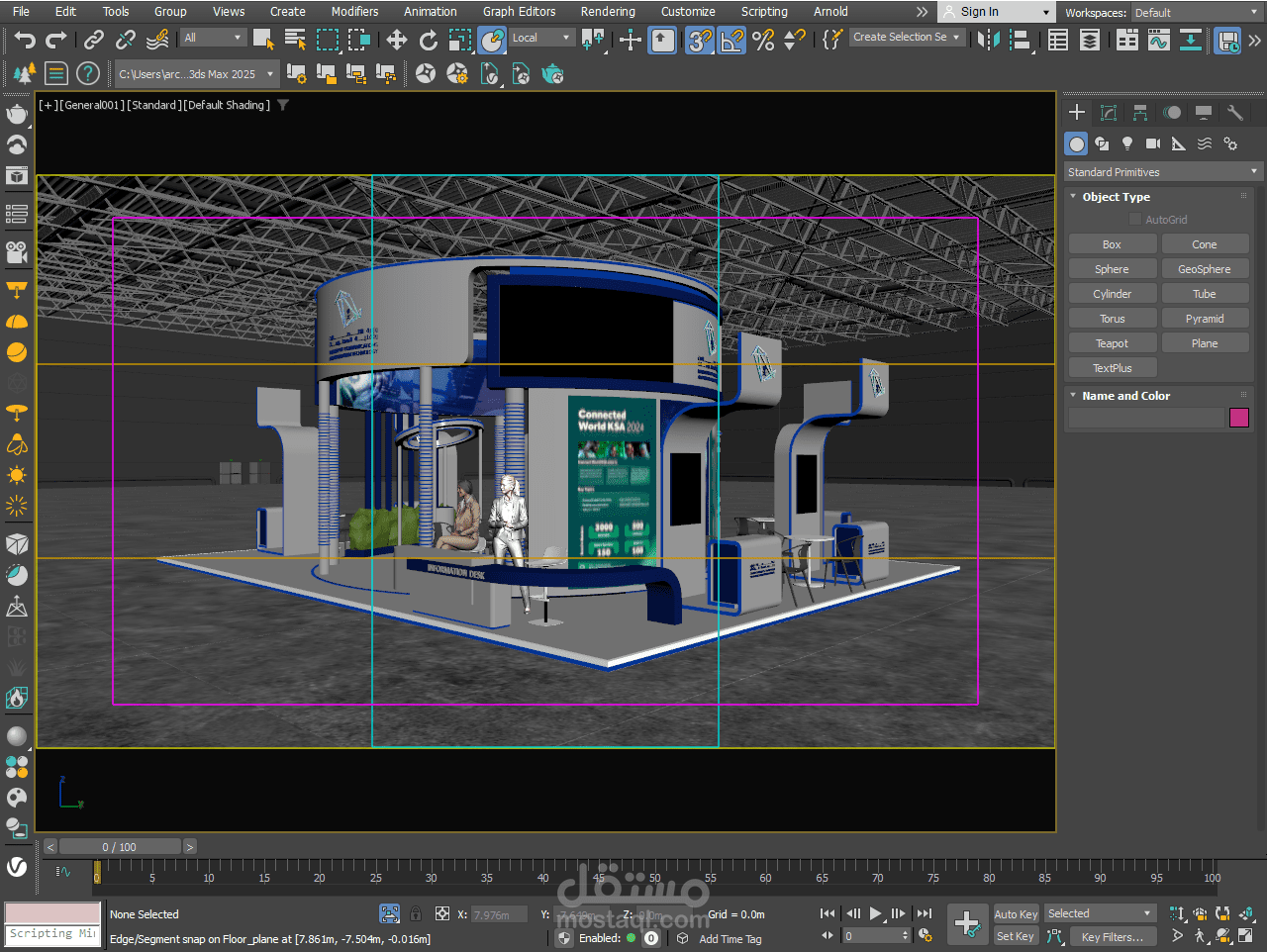Viewport: 1267px width, 952px height.
Task: Click the Undo arrow in main toolbar
Action: point(25,40)
